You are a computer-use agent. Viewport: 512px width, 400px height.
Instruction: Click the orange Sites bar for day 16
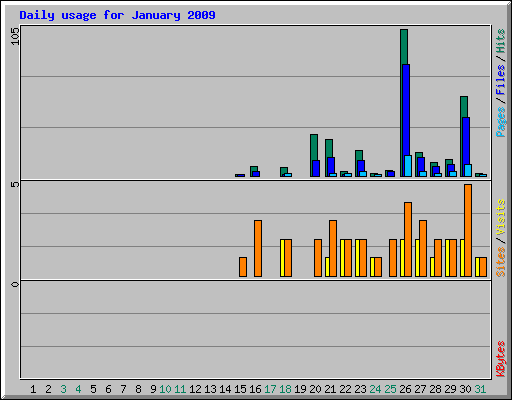258,248
